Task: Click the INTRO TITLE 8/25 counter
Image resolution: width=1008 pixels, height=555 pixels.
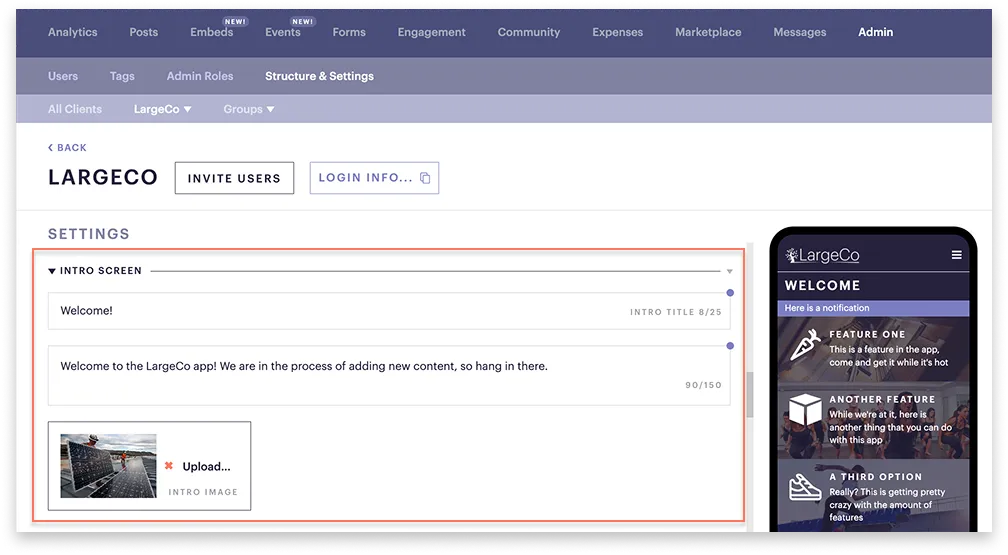Action: point(676,312)
